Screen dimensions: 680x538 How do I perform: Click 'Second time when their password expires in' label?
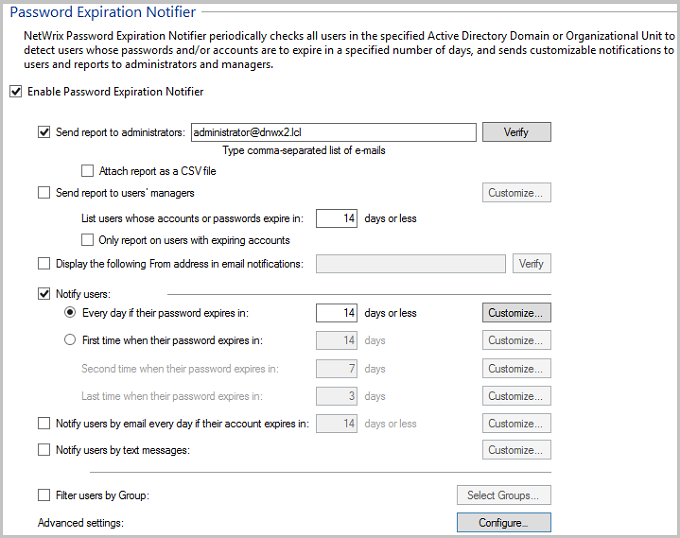point(180,368)
